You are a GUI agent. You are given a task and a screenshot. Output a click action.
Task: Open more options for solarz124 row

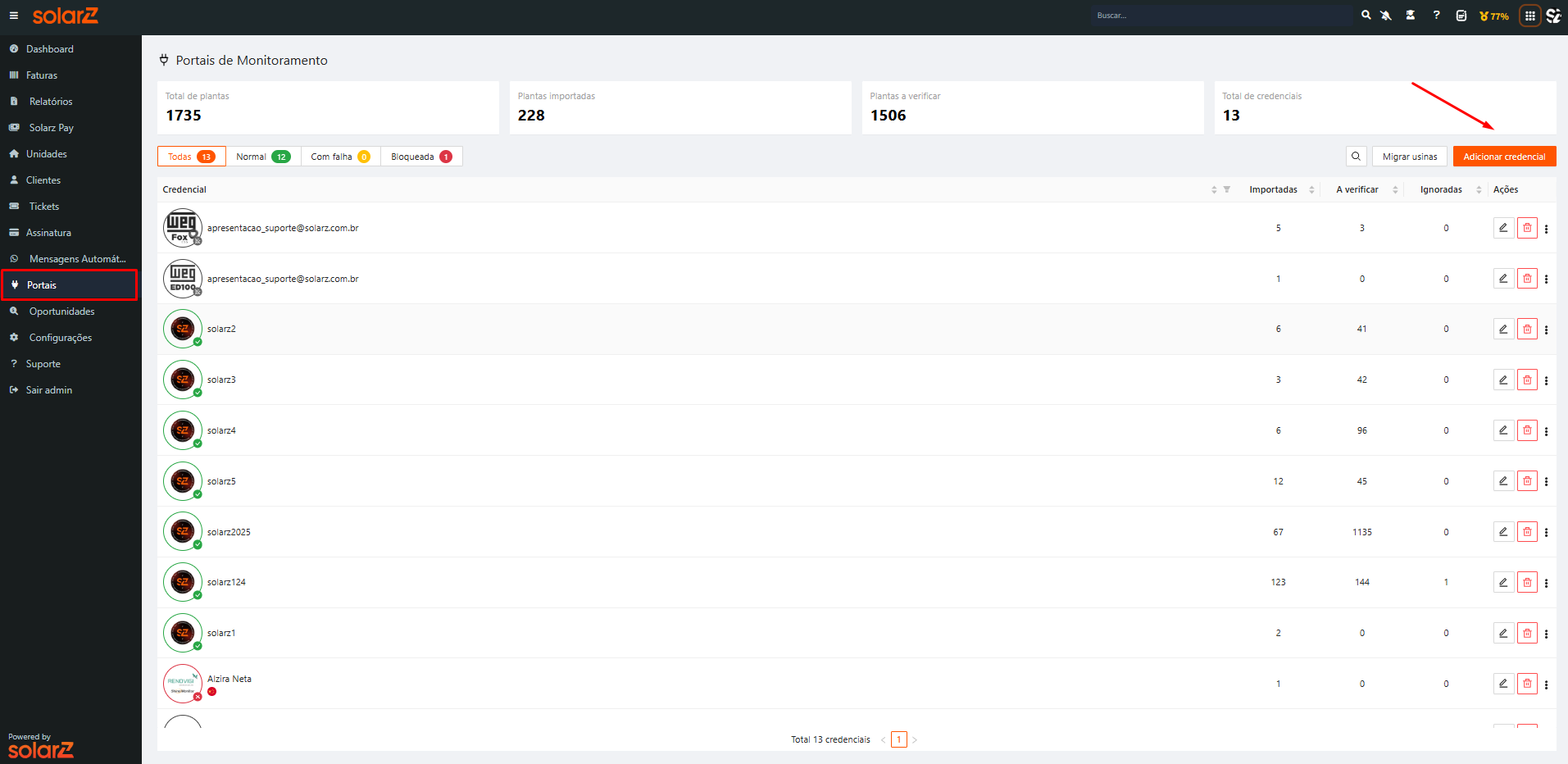click(1547, 583)
